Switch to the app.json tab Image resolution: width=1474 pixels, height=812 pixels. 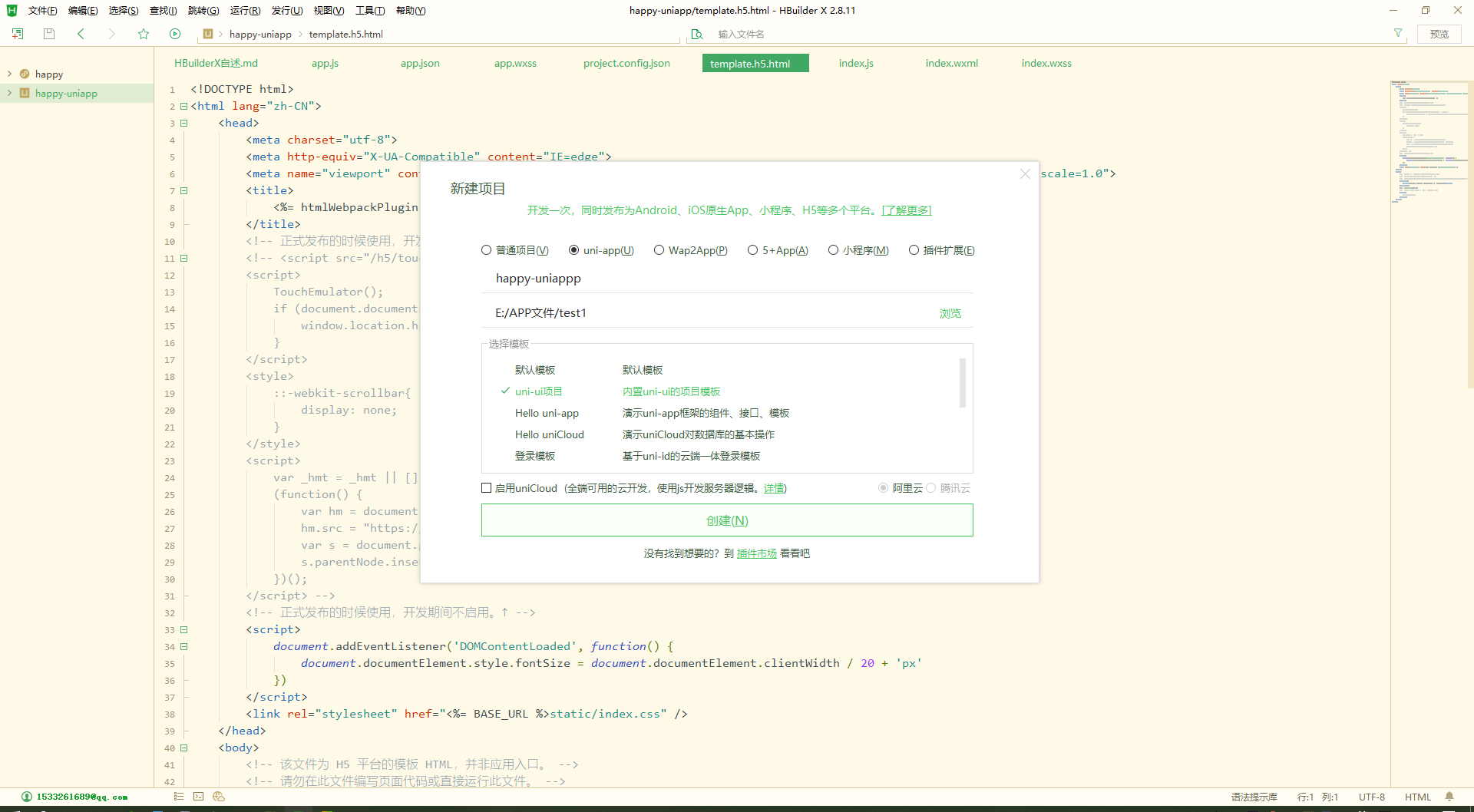pos(420,63)
